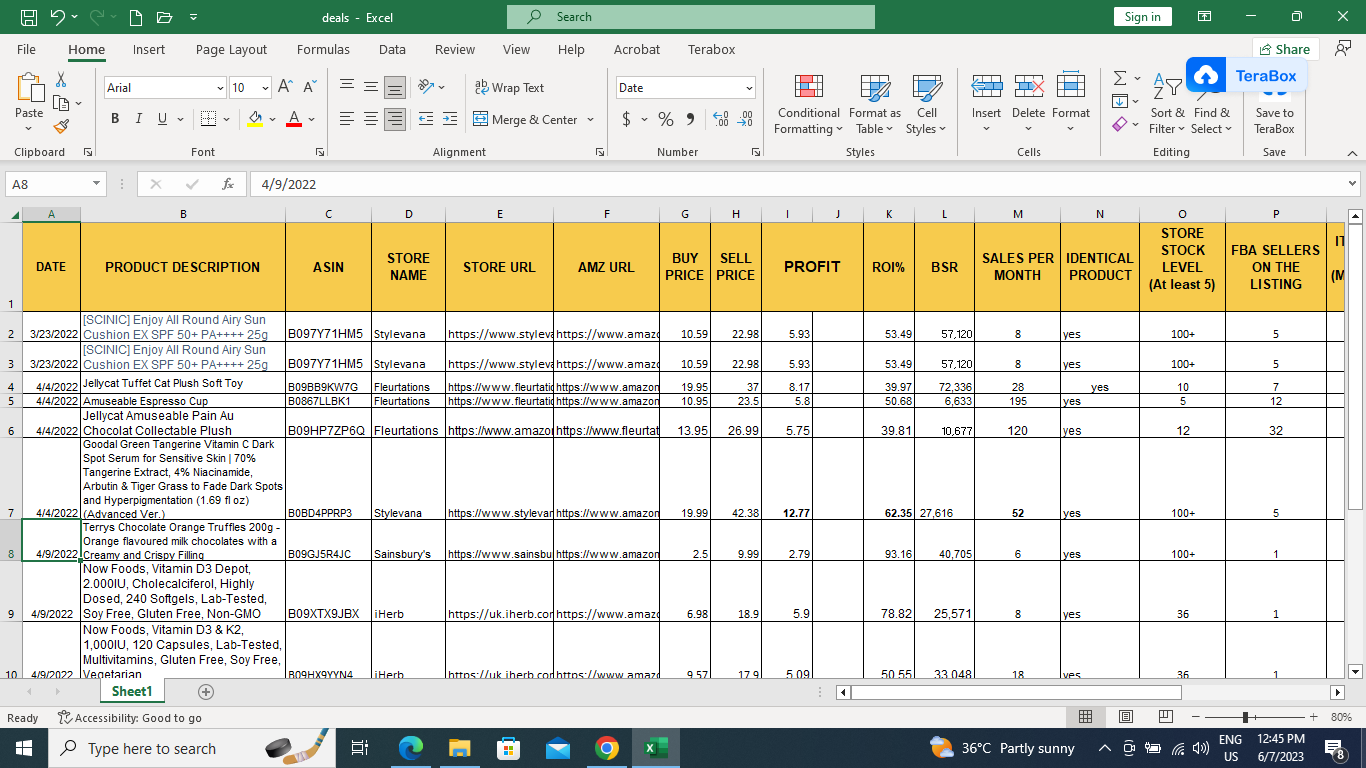Click the Insert Function fx icon
This screenshot has width=1366, height=768.
pyautogui.click(x=228, y=184)
